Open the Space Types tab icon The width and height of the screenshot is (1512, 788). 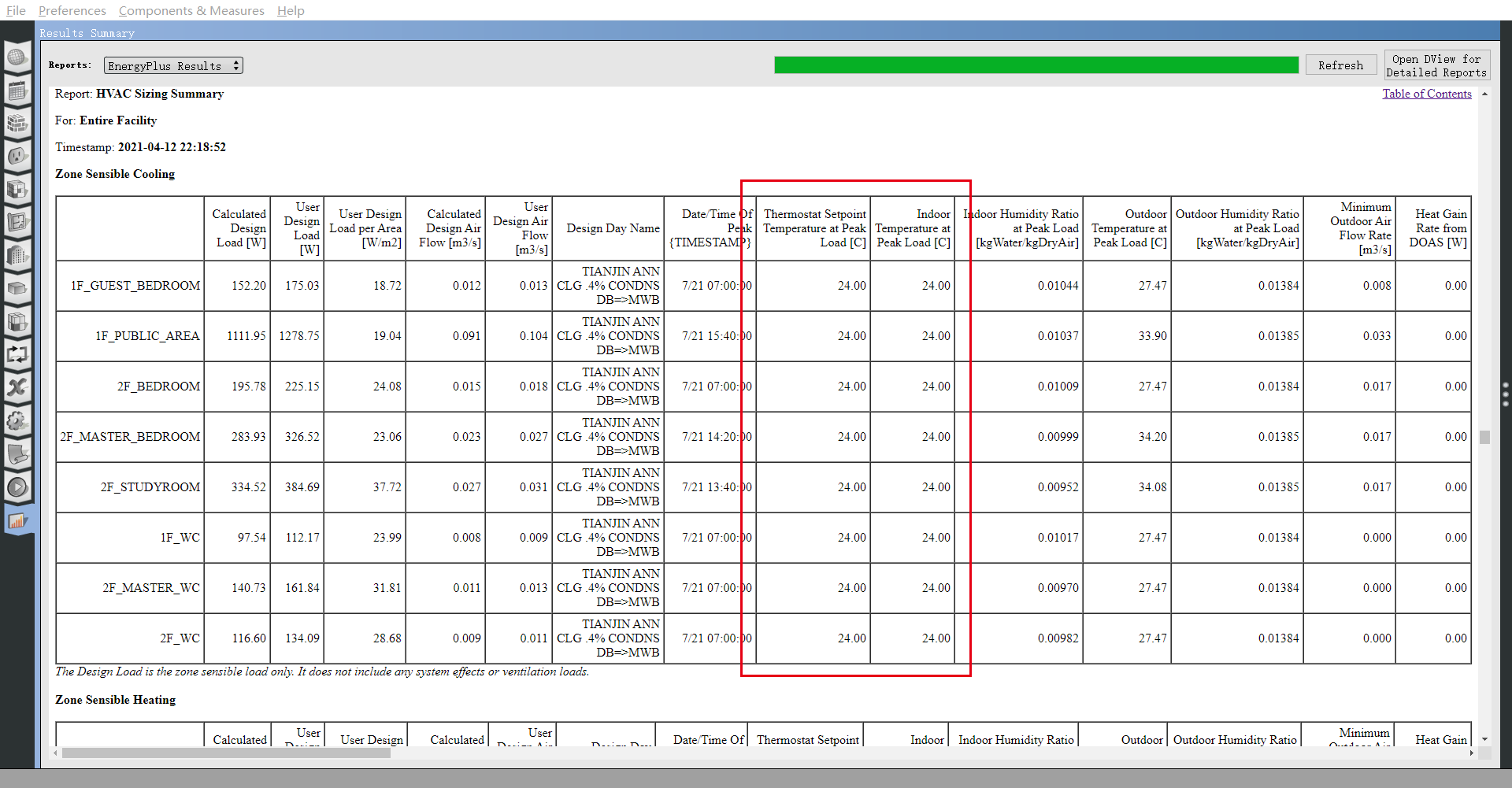(x=17, y=190)
